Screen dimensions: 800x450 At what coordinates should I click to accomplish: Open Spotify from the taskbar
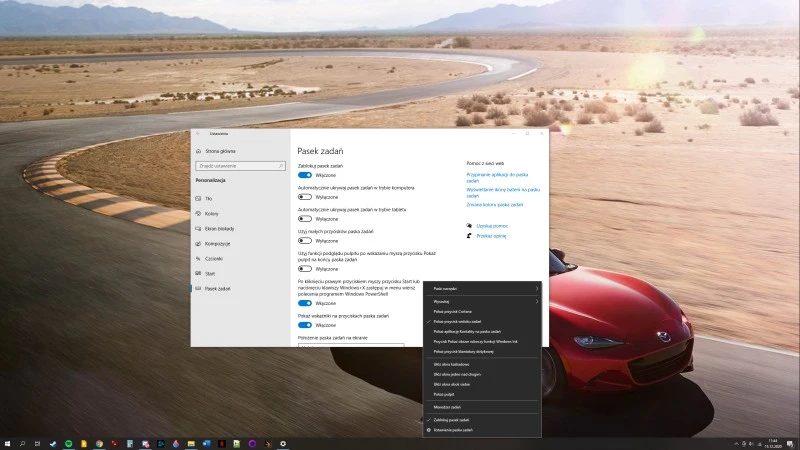tap(68, 444)
